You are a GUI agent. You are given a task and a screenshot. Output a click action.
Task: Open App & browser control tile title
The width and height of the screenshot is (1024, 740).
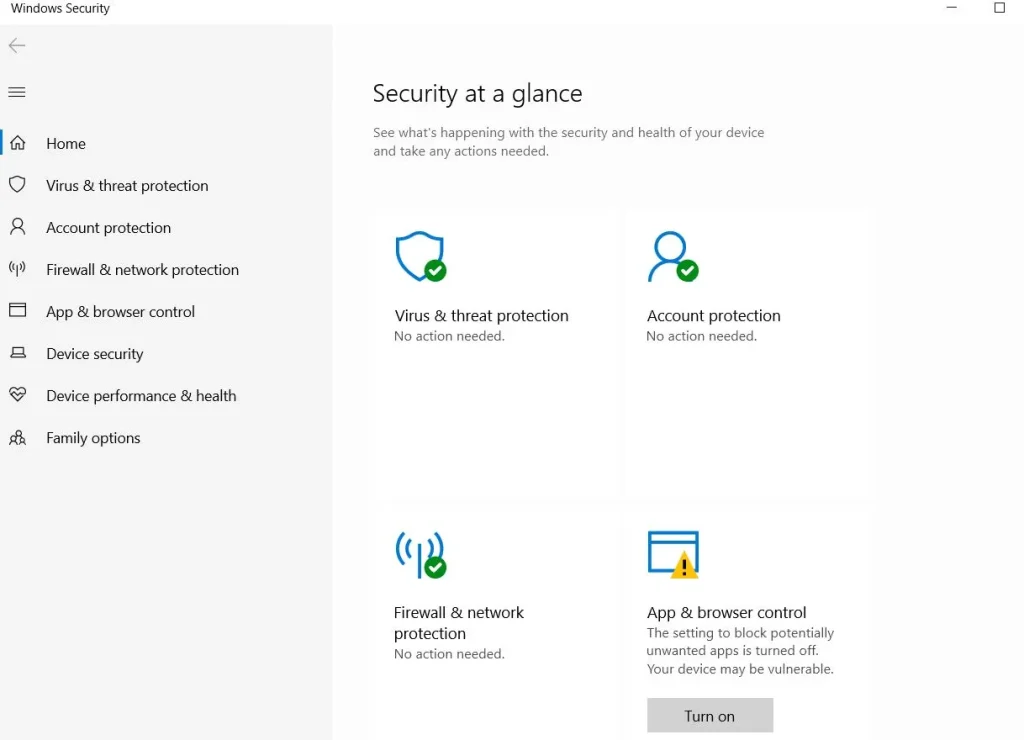(726, 612)
